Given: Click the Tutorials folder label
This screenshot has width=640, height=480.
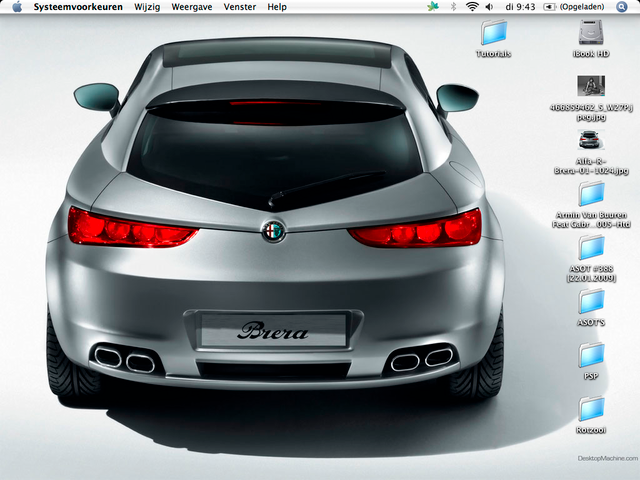Looking at the screenshot, I should pyautogui.click(x=493, y=53).
